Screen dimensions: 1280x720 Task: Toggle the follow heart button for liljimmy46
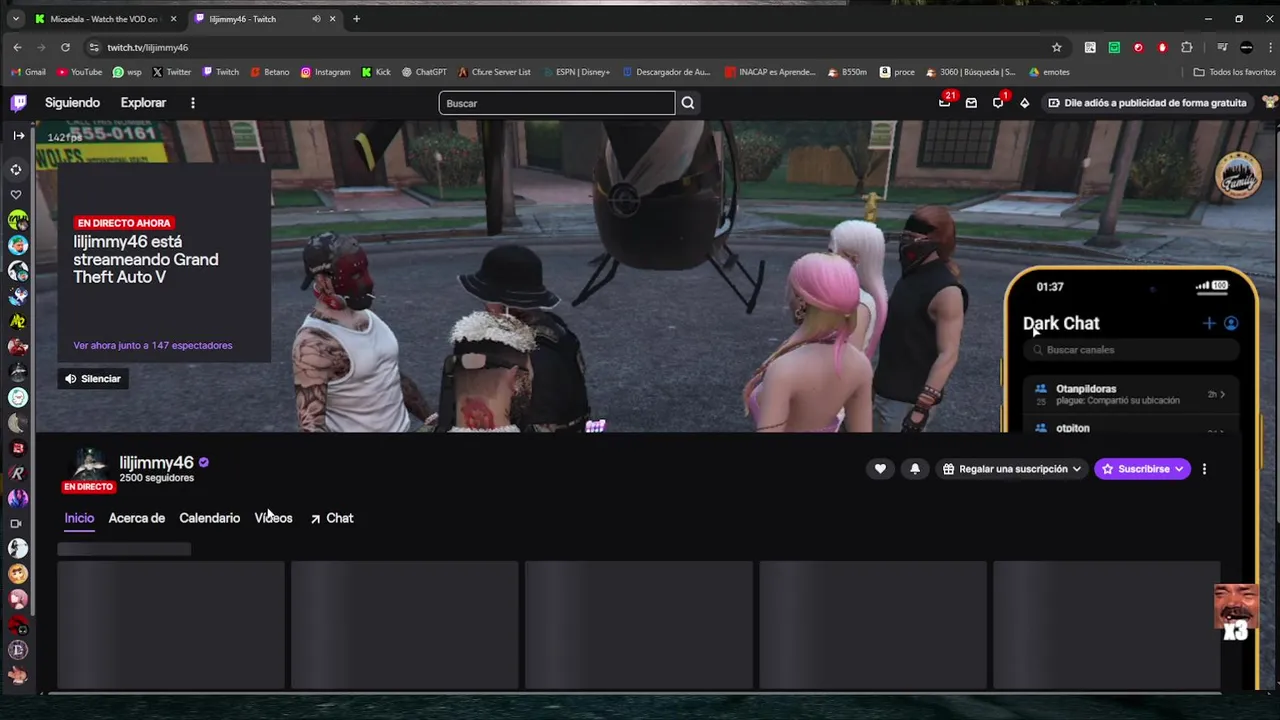coord(880,469)
